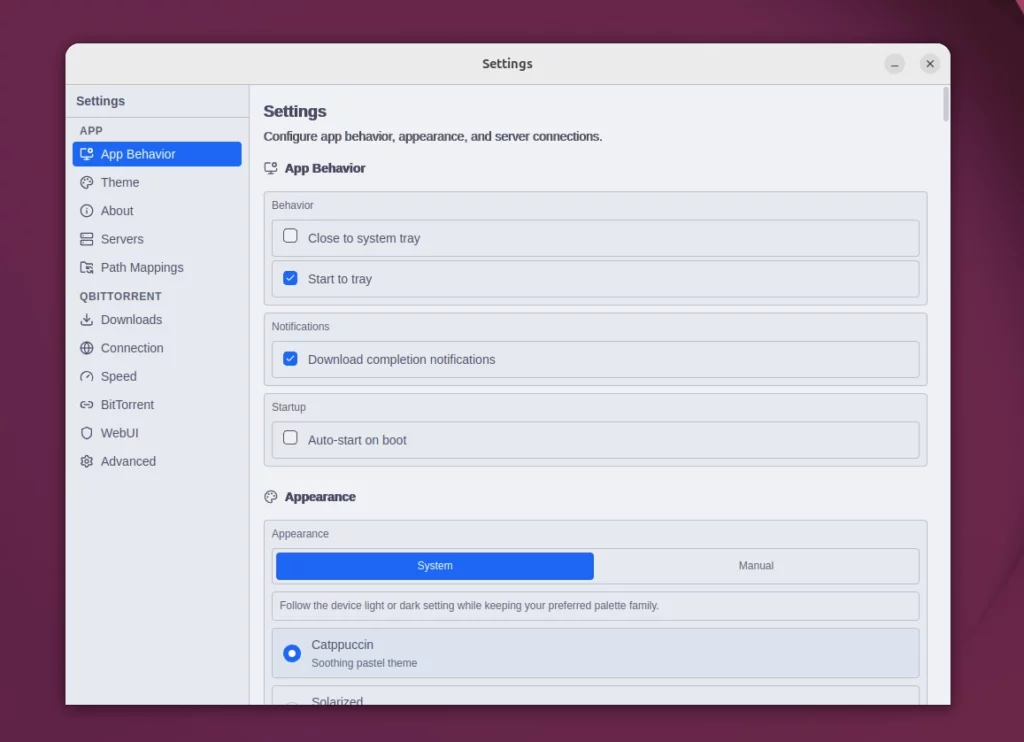This screenshot has width=1024, height=742.
Task: Click the About info icon in sidebar
Action: [86, 211]
